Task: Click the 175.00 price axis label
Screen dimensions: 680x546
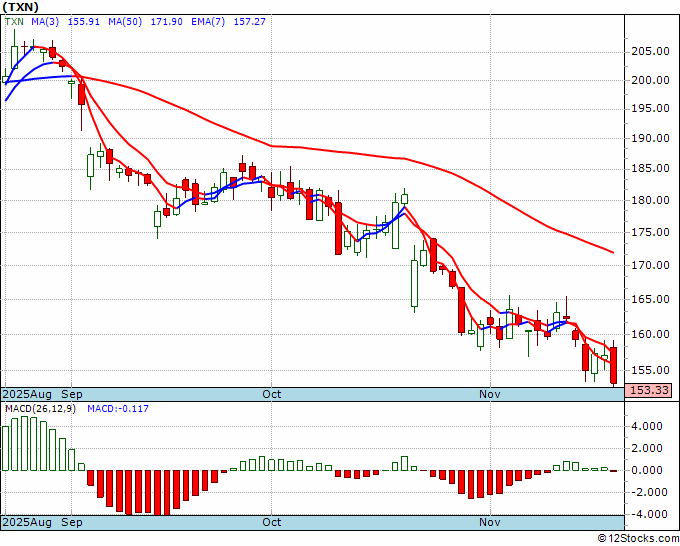Action: (650, 232)
